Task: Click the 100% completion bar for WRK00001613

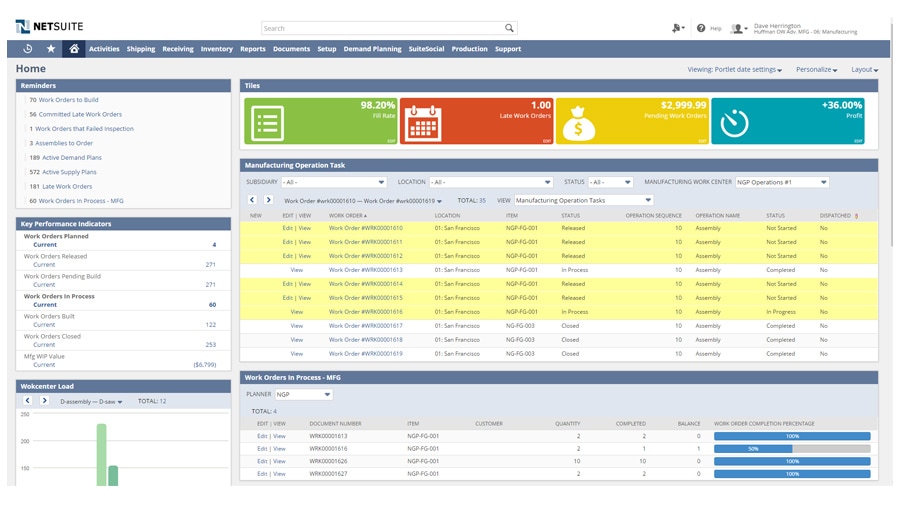Action: pos(792,436)
